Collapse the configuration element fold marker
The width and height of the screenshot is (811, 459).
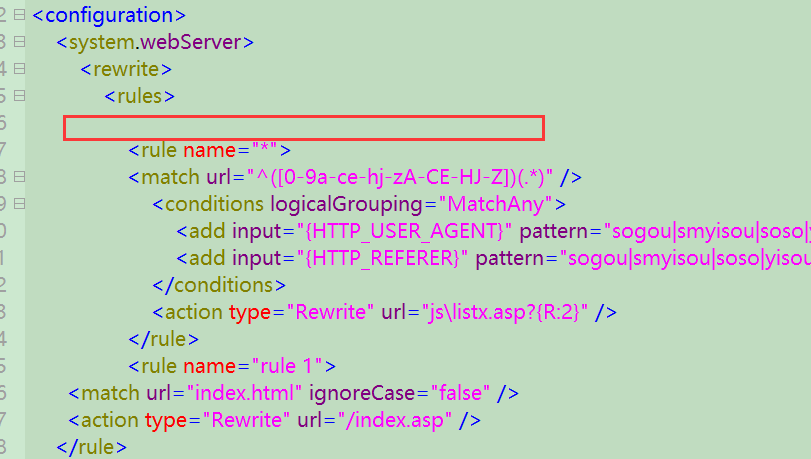click(x=21, y=16)
